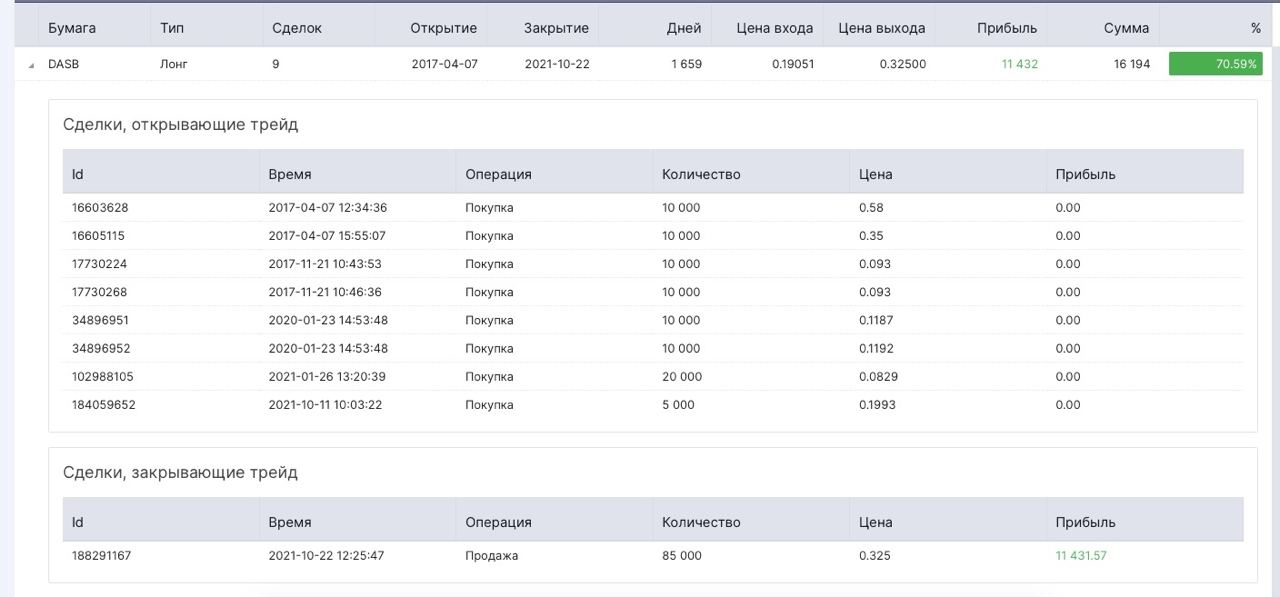Sort by Цена входа header
The image size is (1280, 597).
click(x=774, y=28)
